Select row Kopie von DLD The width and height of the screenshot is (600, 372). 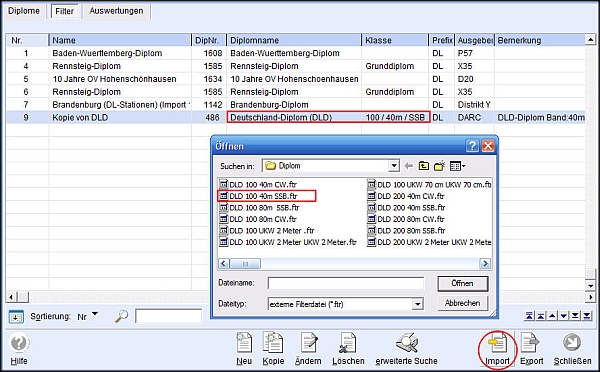pyautogui.click(x=295, y=117)
